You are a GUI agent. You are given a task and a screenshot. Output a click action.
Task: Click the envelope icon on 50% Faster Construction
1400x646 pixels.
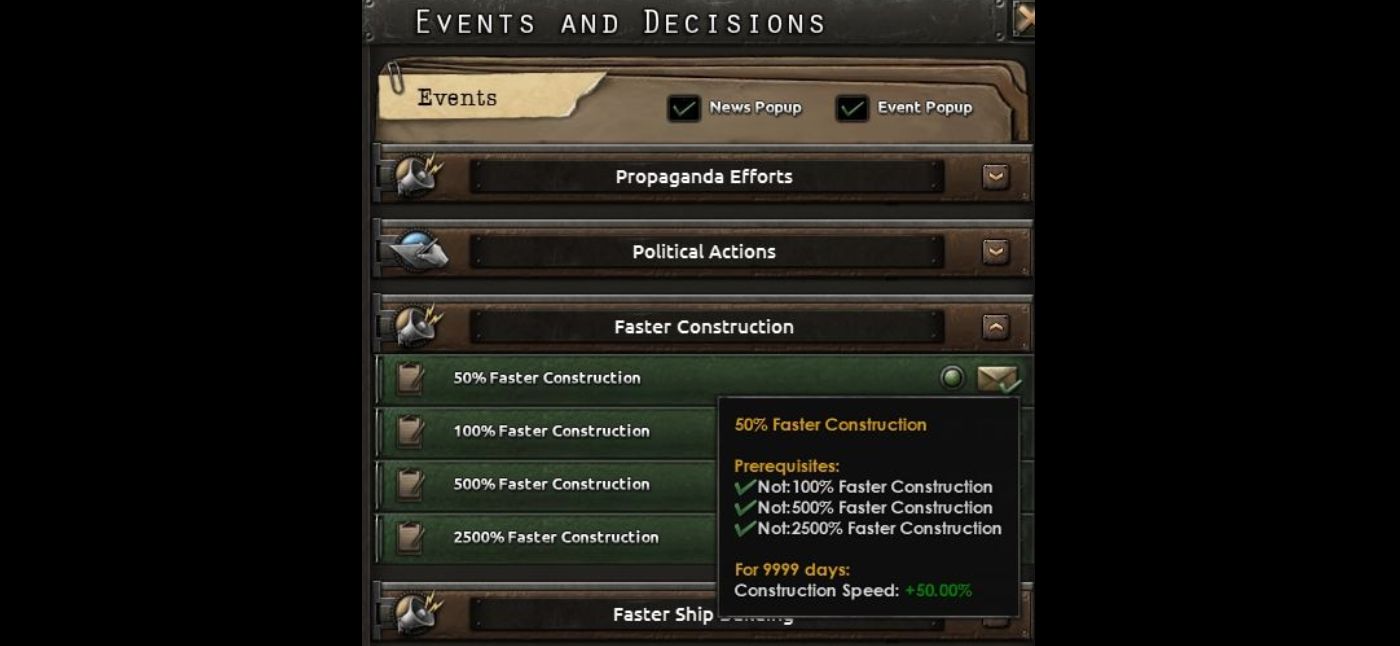(997, 378)
